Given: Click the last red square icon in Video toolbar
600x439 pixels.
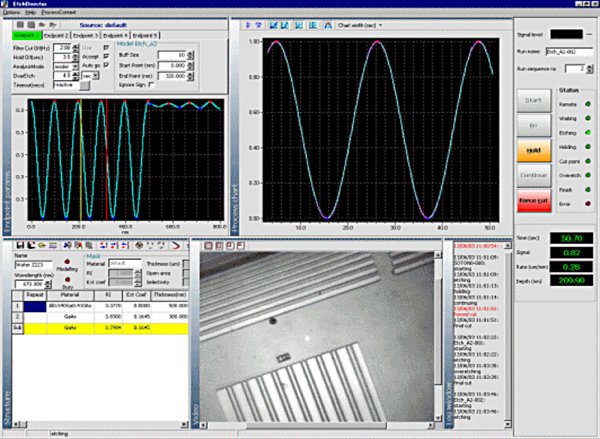Looking at the screenshot, I should point(241,246).
